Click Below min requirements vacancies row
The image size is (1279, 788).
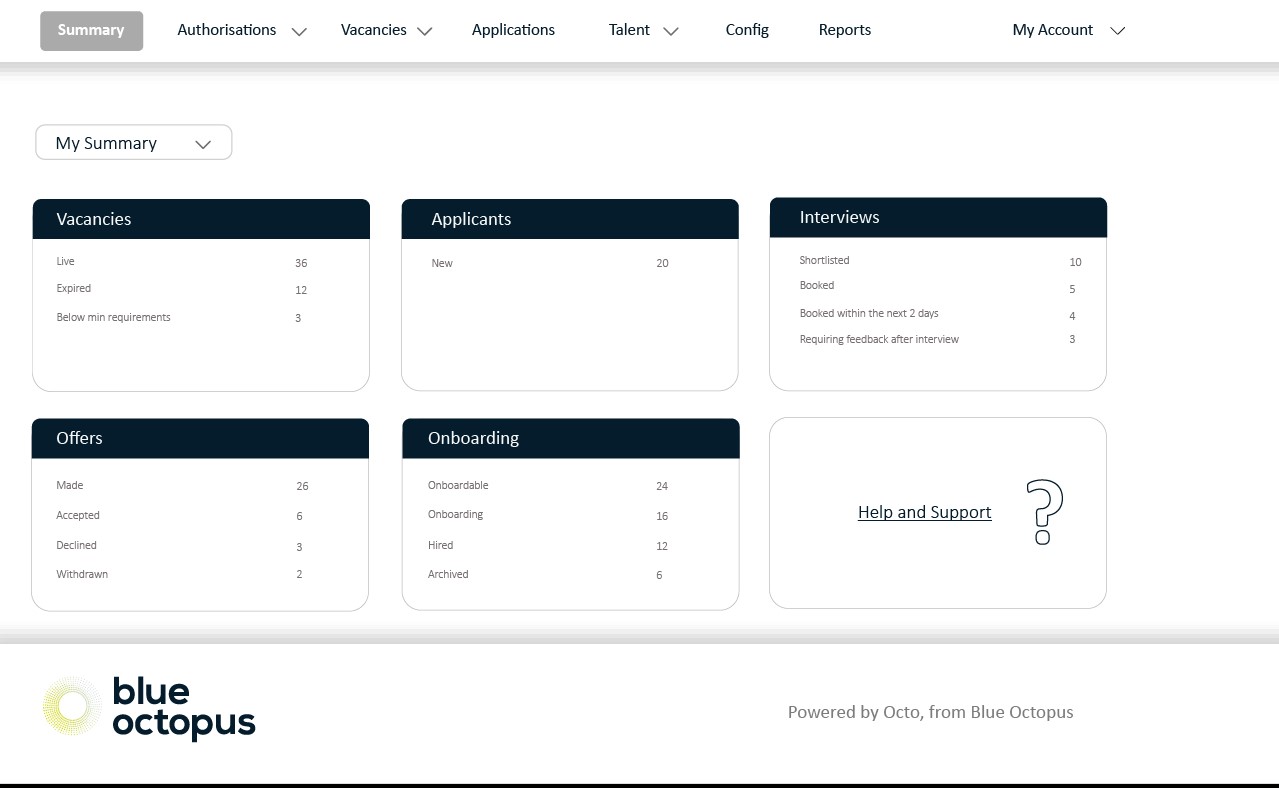click(180, 317)
